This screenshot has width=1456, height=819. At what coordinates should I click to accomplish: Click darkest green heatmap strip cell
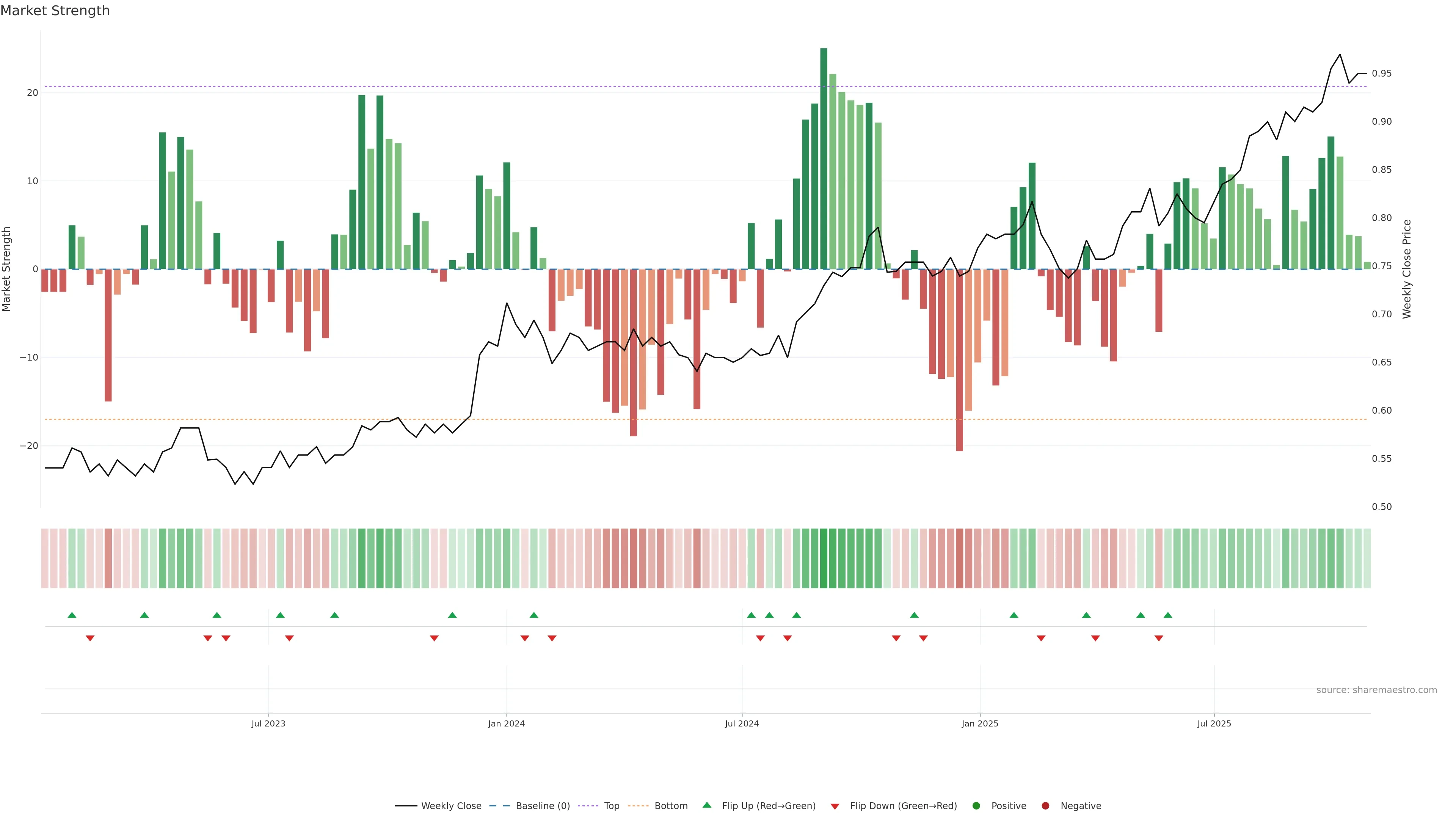point(824,559)
